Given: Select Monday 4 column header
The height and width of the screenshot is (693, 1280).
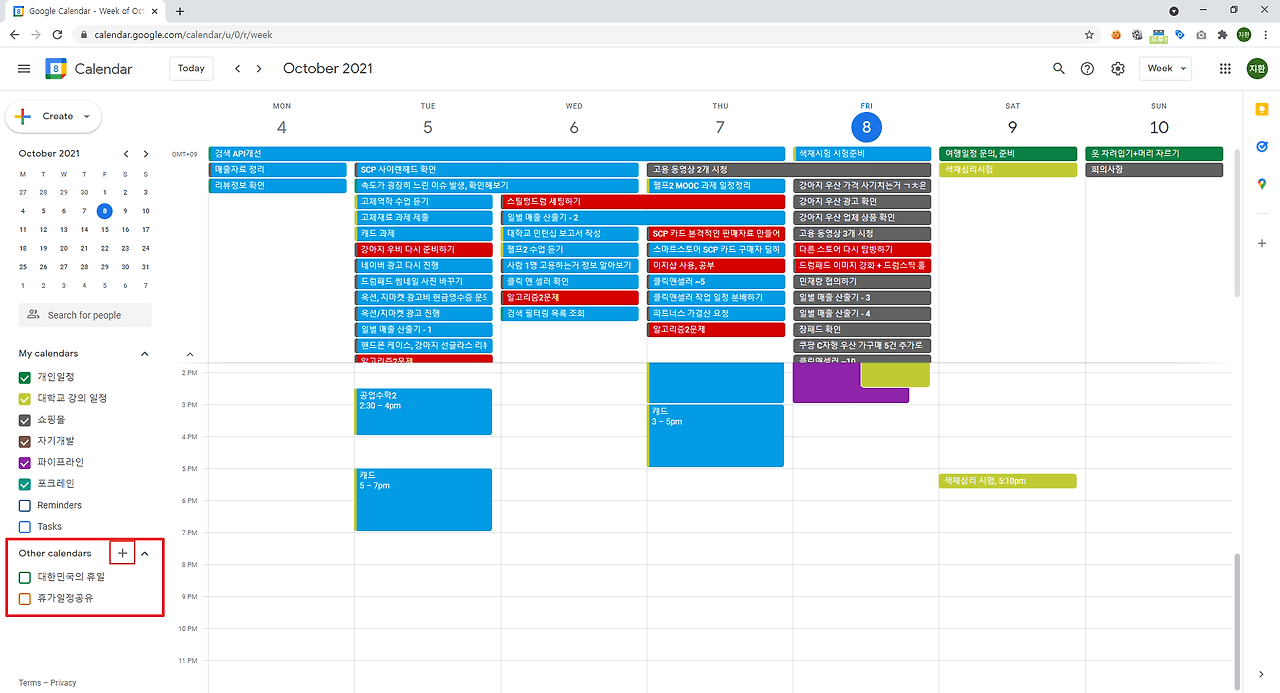Looking at the screenshot, I should pos(282,121).
